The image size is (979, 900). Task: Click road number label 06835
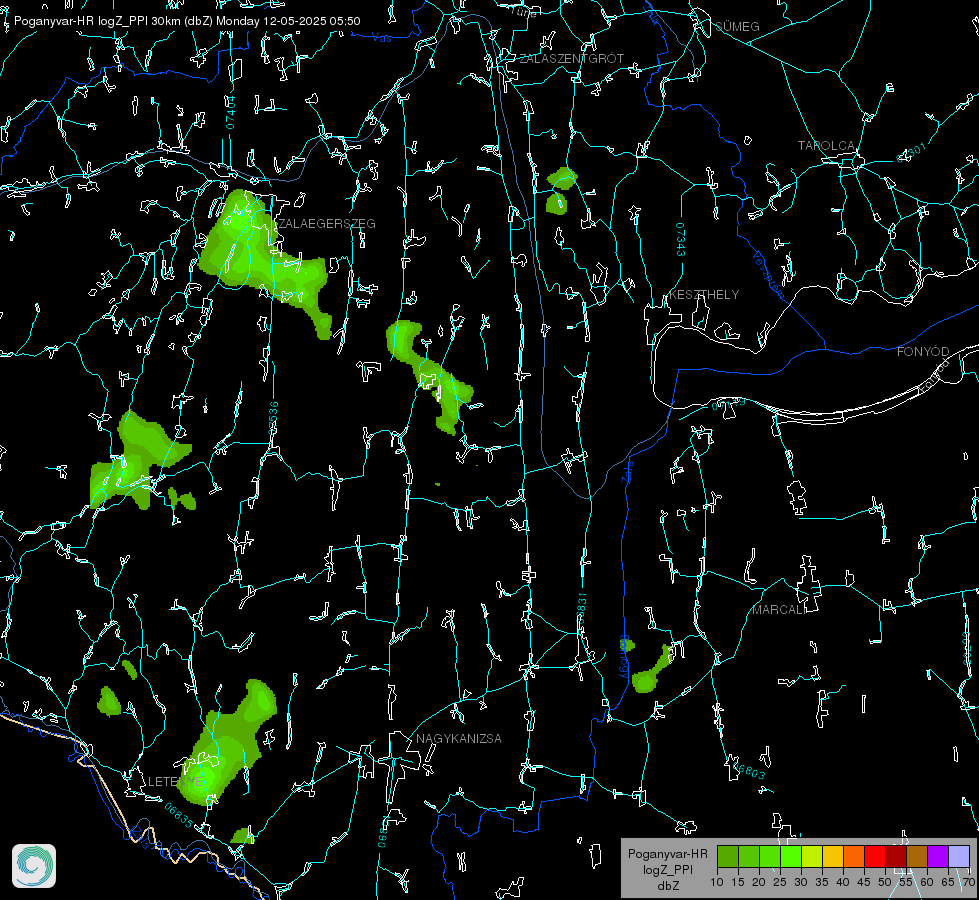(x=179, y=816)
